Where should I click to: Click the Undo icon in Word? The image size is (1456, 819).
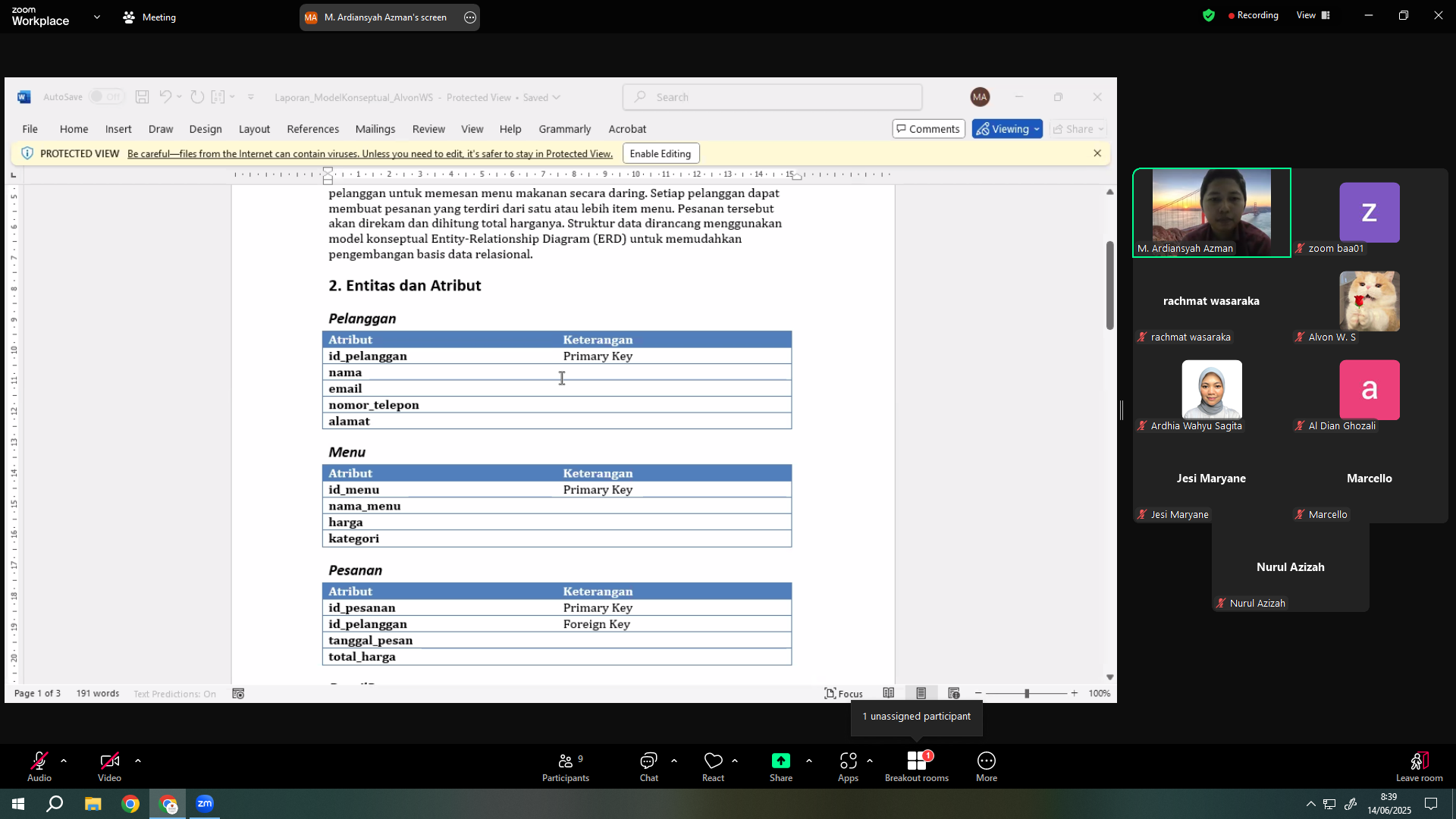tap(165, 97)
